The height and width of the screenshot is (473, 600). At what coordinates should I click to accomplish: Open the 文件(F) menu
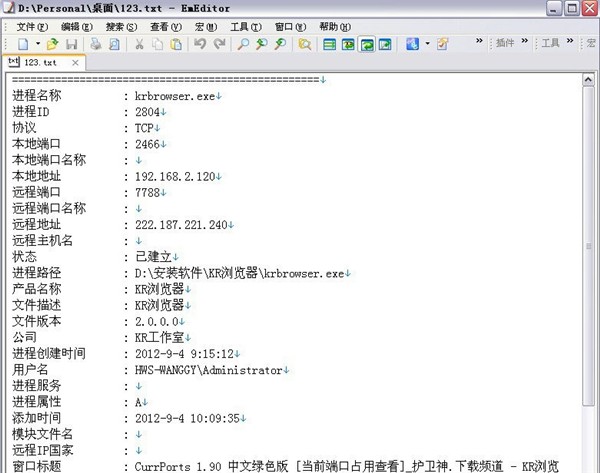click(x=32, y=27)
